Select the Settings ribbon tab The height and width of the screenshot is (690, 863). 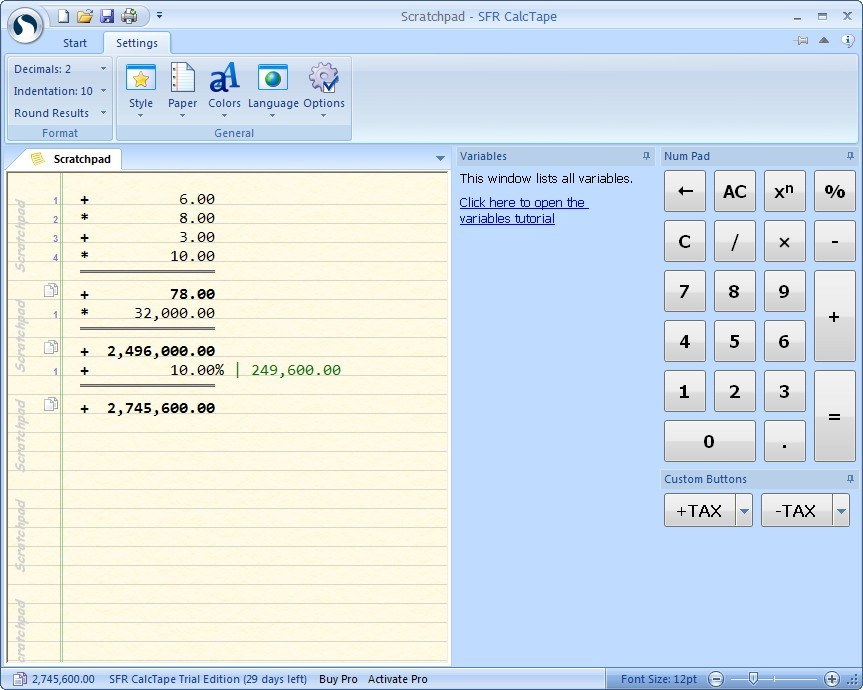pos(136,43)
